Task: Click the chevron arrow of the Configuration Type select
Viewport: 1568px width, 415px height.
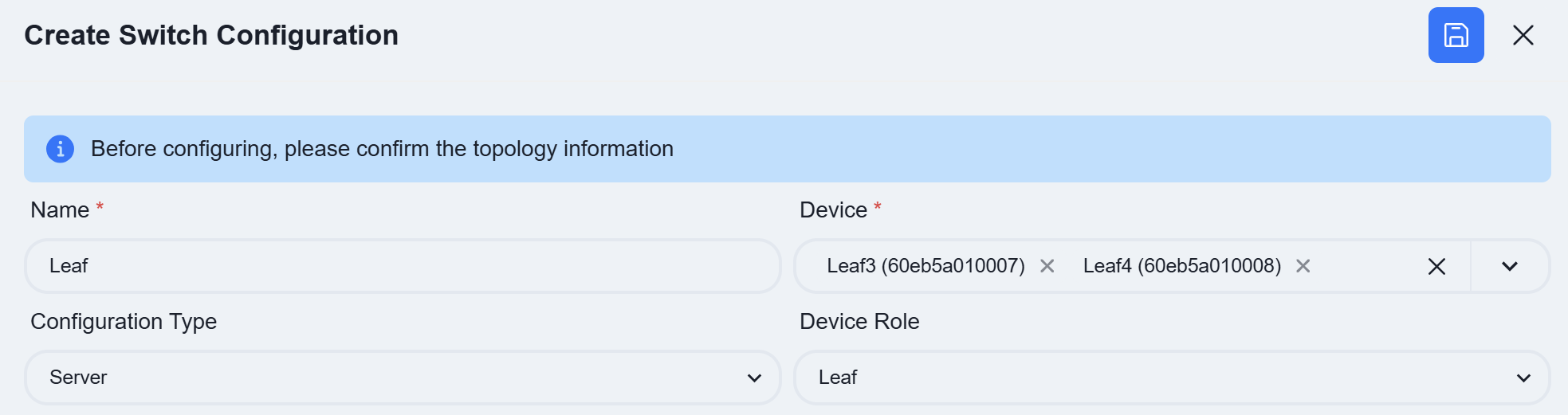Action: [x=754, y=378]
